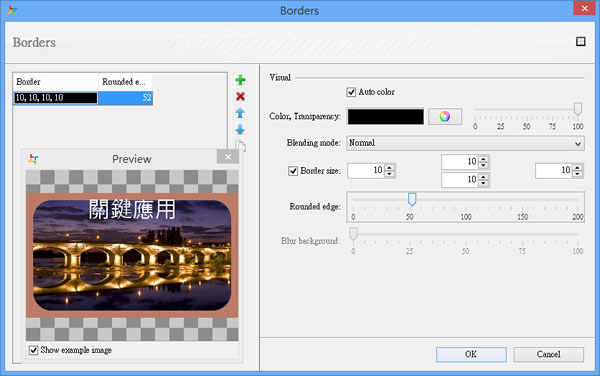Increase top border size stepper
600x376 pixels.
tap(484, 158)
